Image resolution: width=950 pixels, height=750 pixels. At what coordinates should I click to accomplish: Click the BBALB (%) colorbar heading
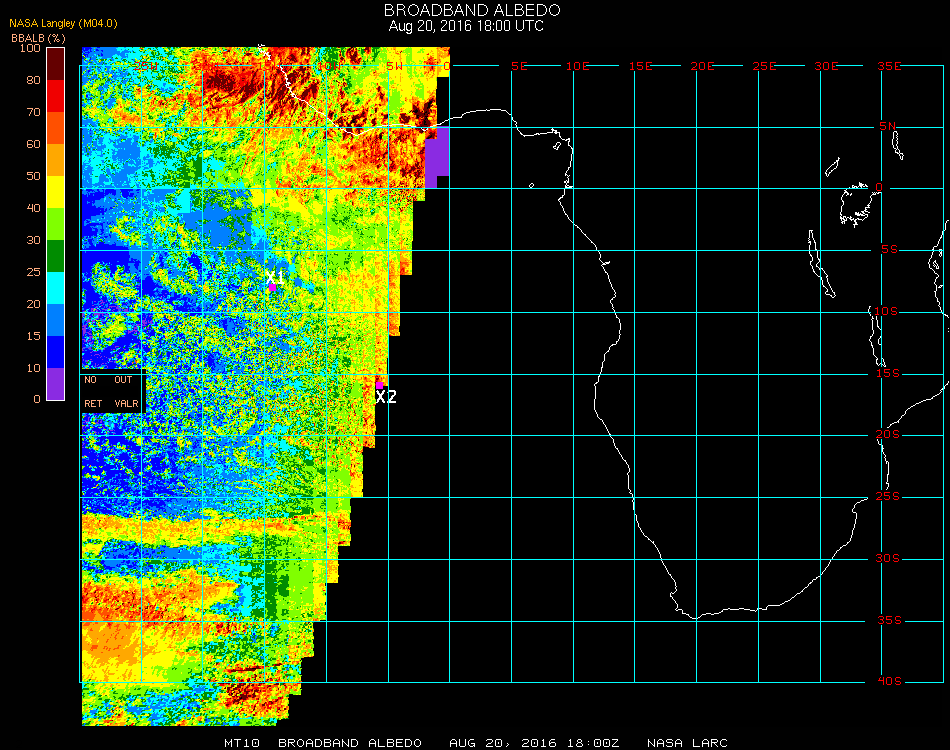click(38, 37)
